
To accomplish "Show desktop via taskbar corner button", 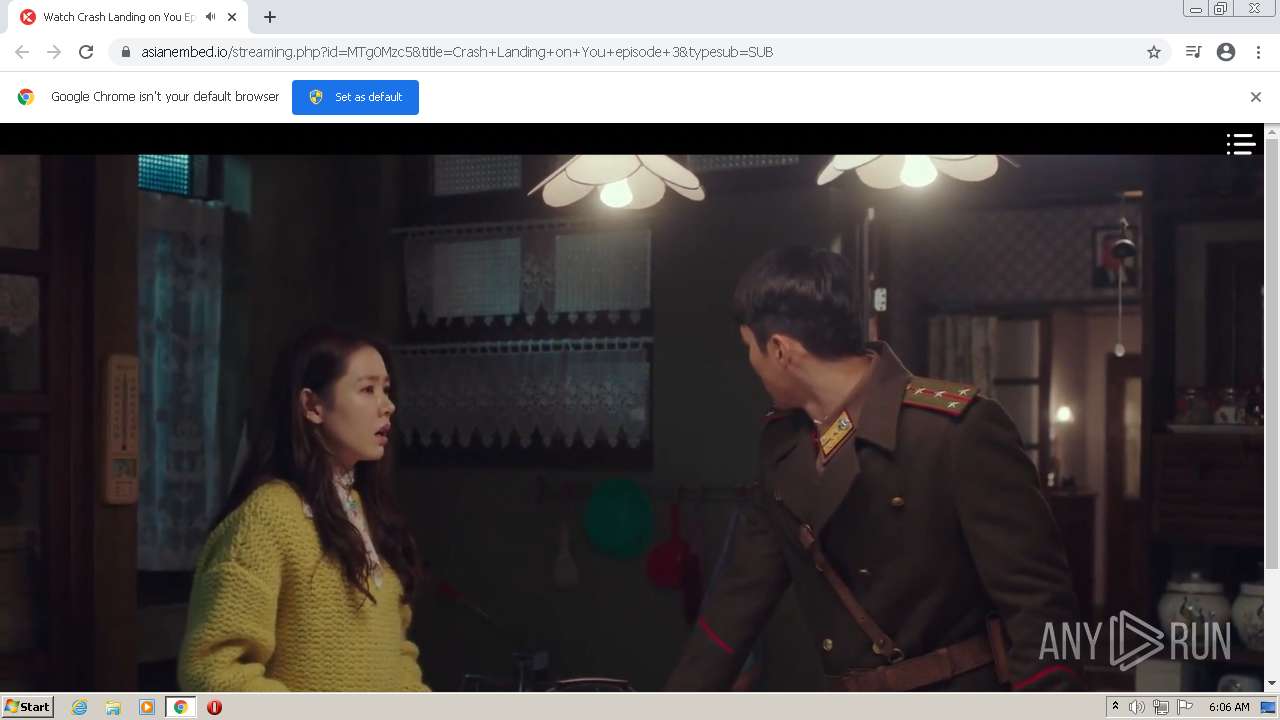I will [1268, 707].
